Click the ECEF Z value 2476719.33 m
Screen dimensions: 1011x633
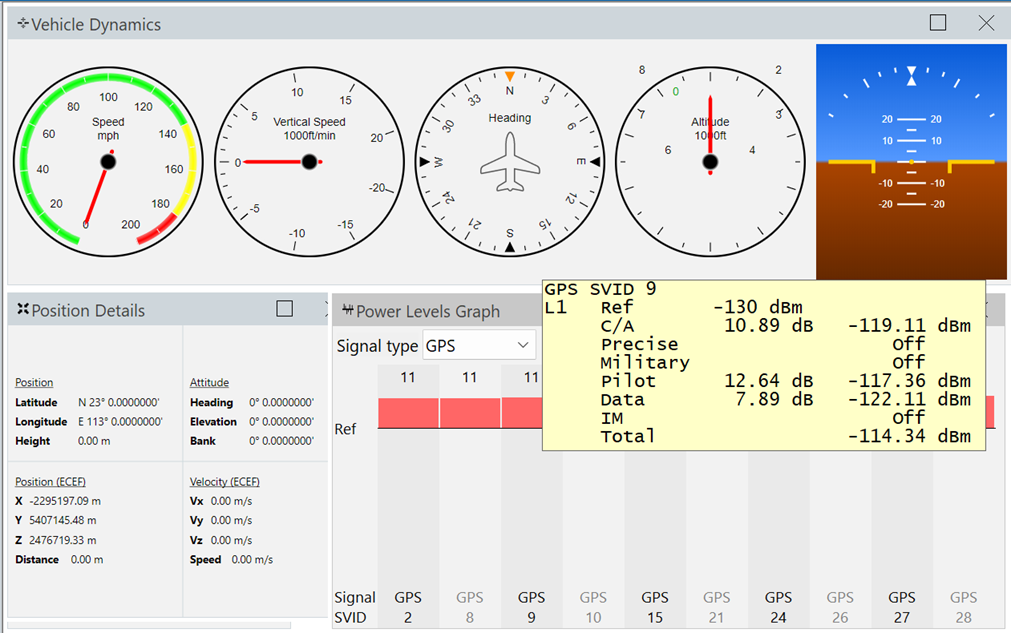(x=63, y=540)
